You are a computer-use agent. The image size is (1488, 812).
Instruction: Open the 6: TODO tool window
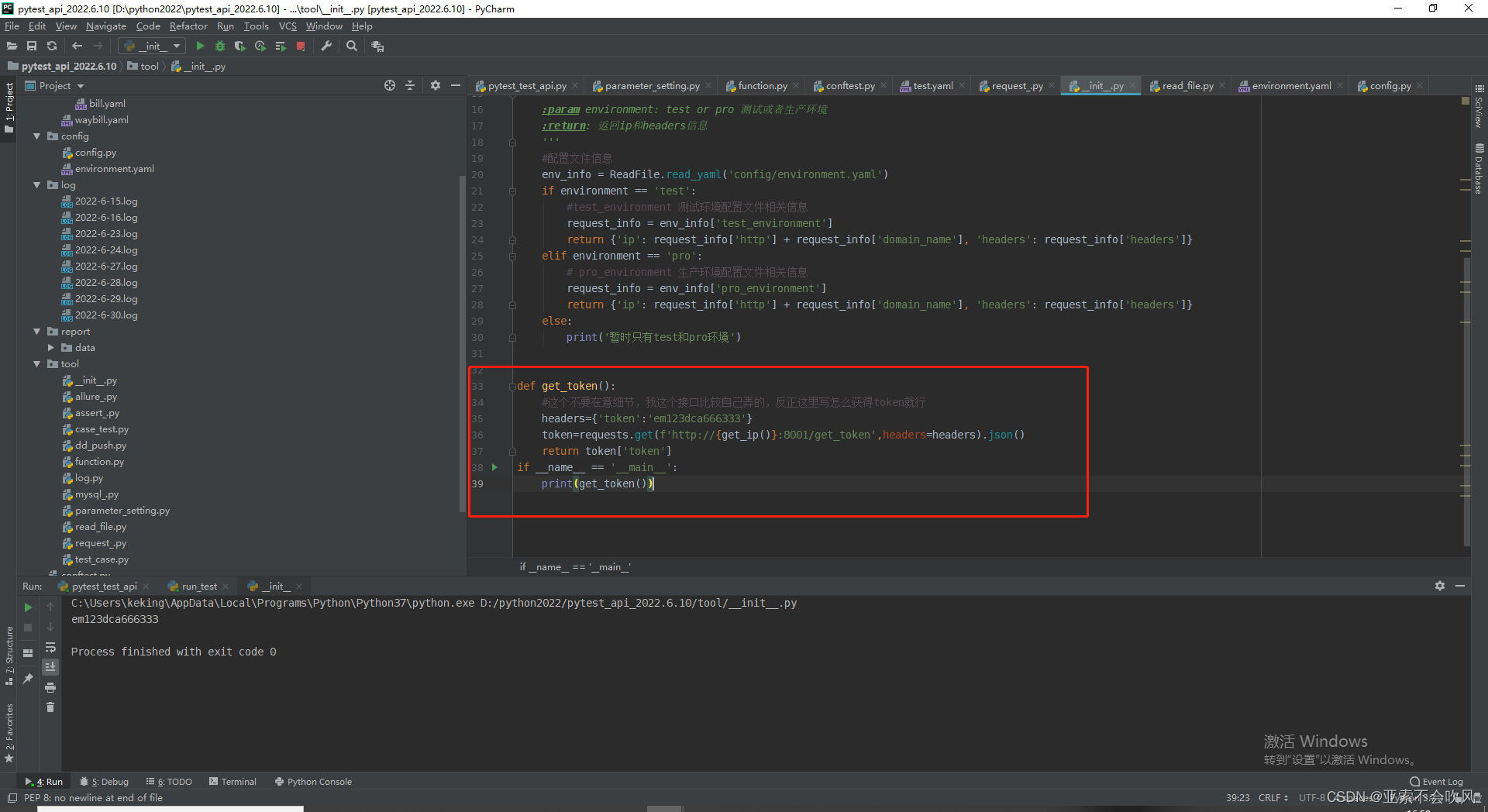(170, 782)
